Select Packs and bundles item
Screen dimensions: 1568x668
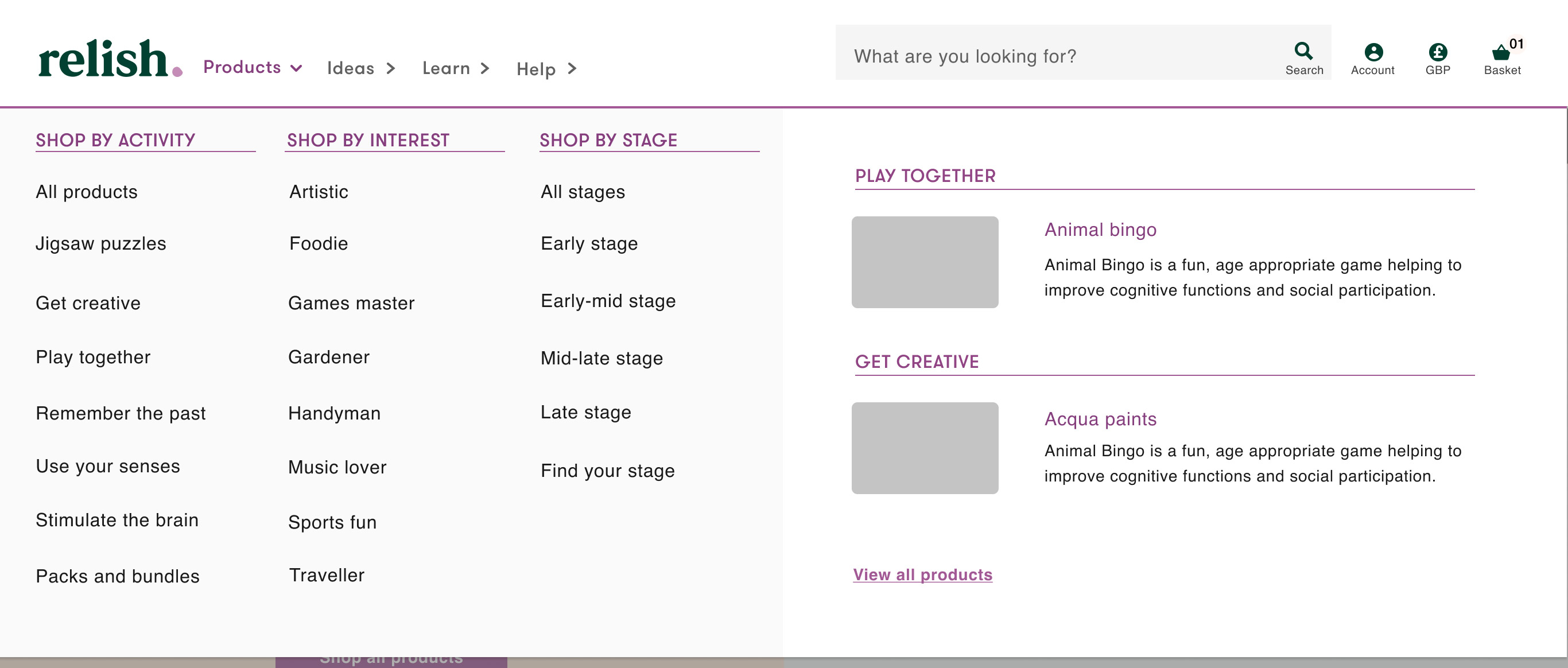pyautogui.click(x=118, y=576)
